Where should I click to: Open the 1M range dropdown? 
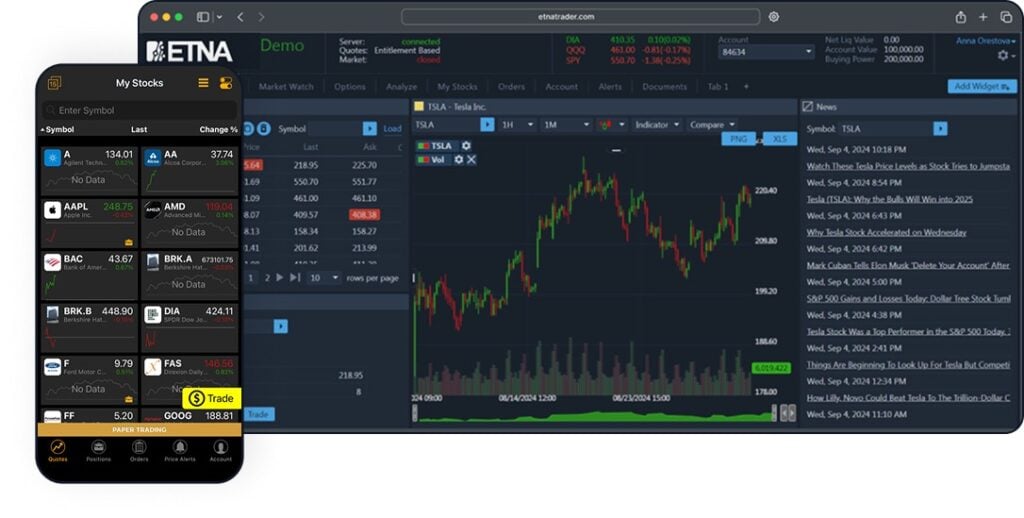[566, 124]
